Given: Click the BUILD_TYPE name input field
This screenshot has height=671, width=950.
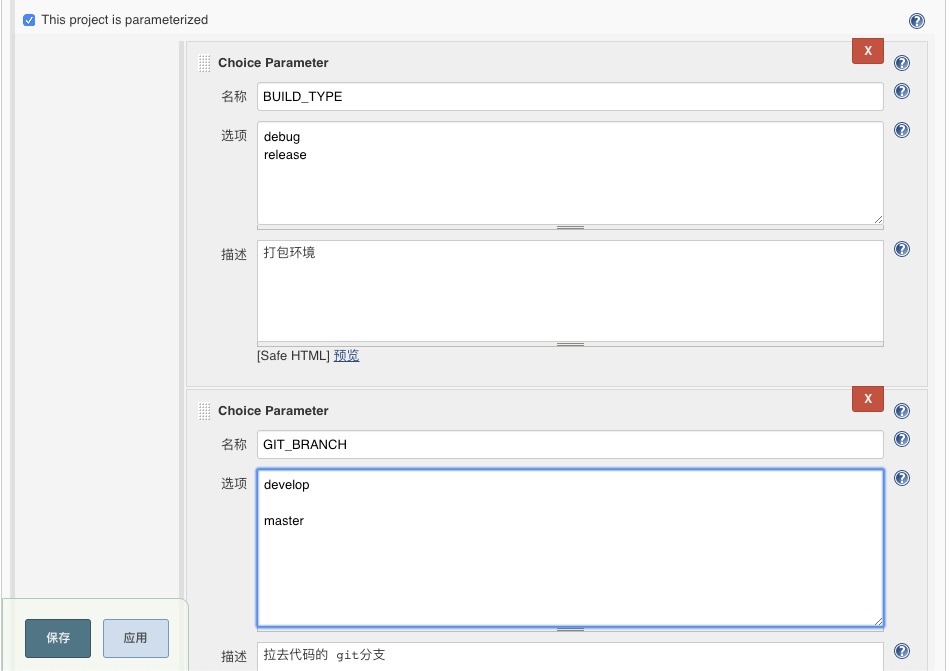Looking at the screenshot, I should (x=570, y=96).
